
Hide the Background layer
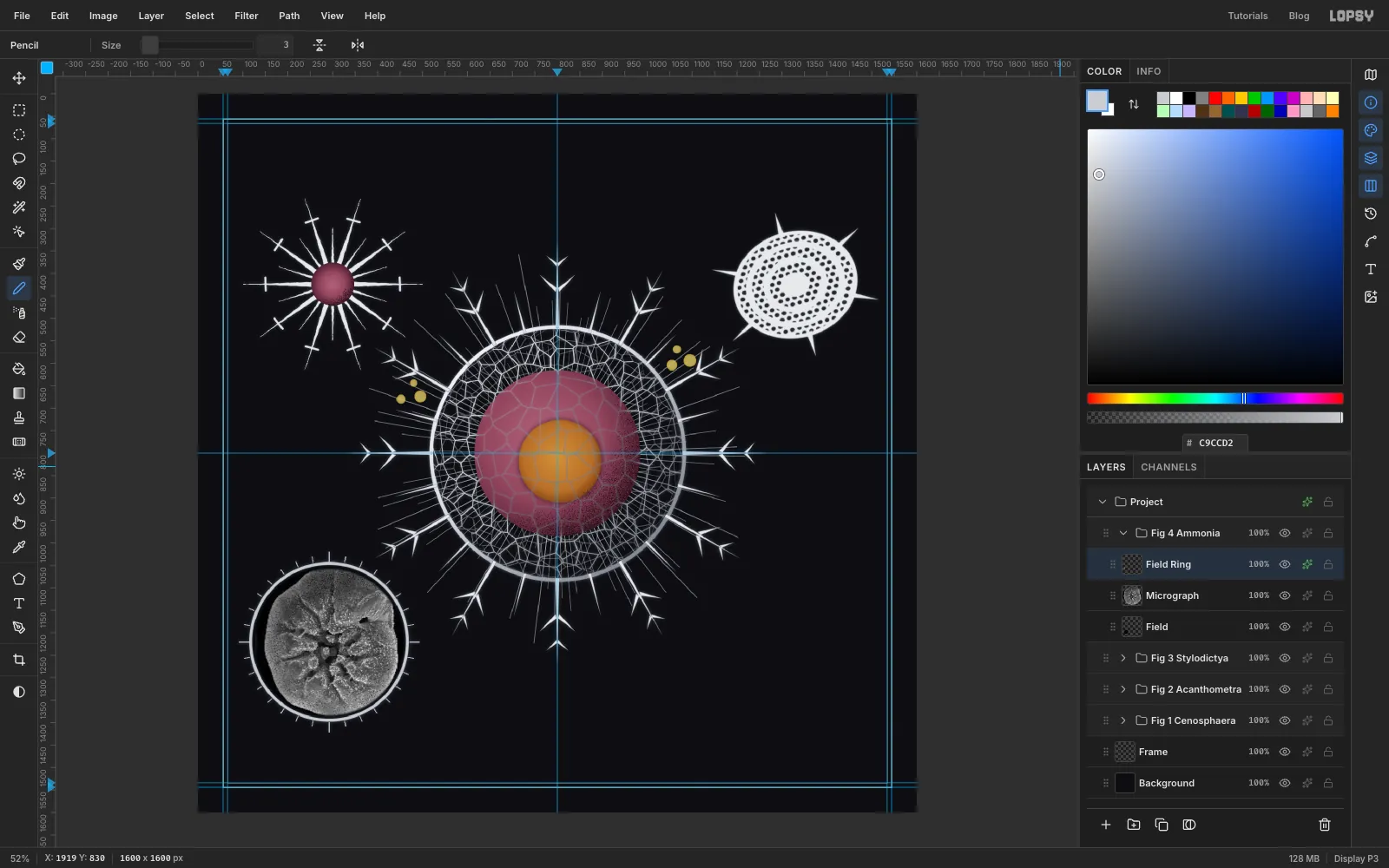(1285, 783)
